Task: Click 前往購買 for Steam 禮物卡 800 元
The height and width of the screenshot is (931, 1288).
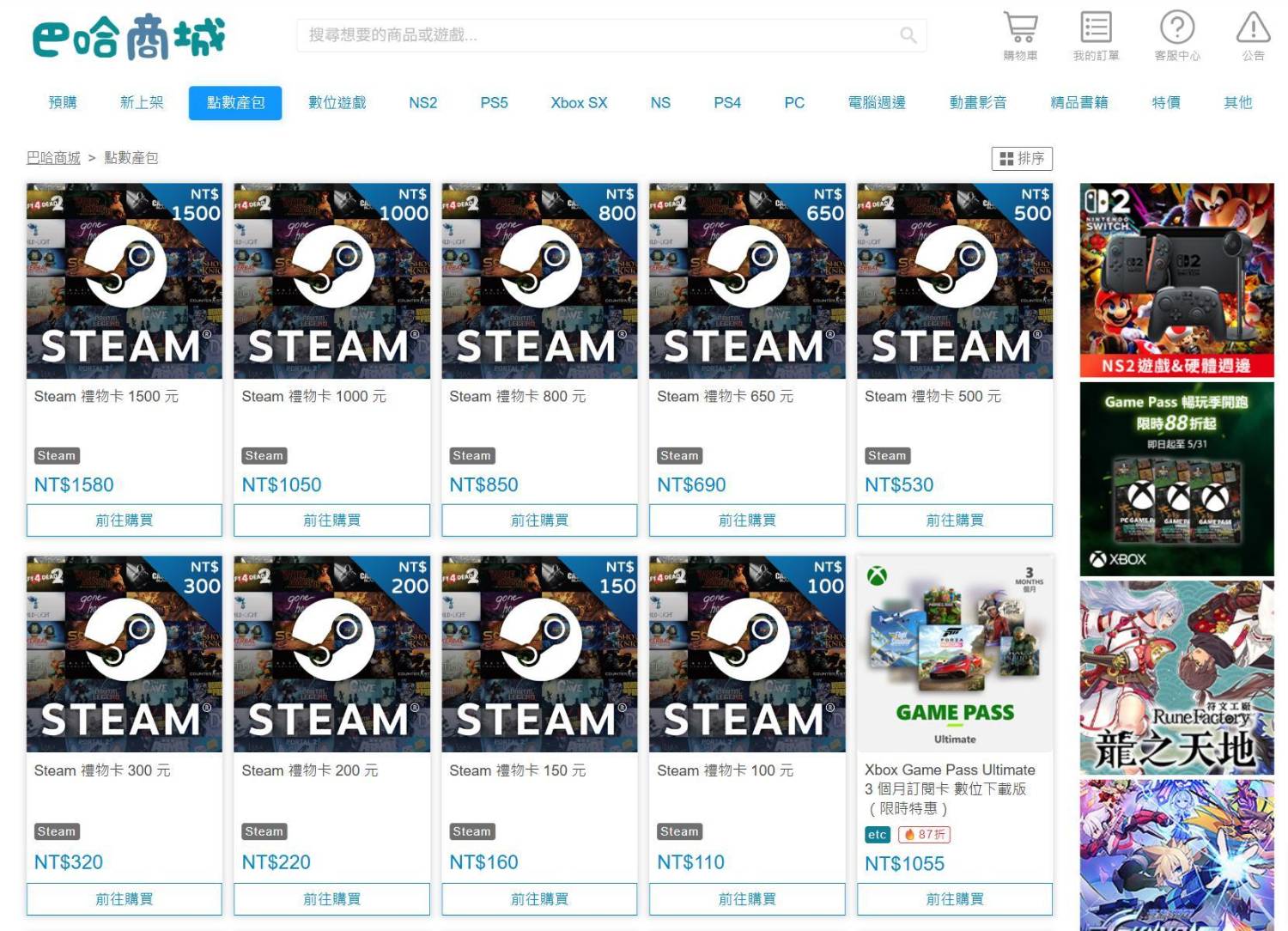Action: 540,520
